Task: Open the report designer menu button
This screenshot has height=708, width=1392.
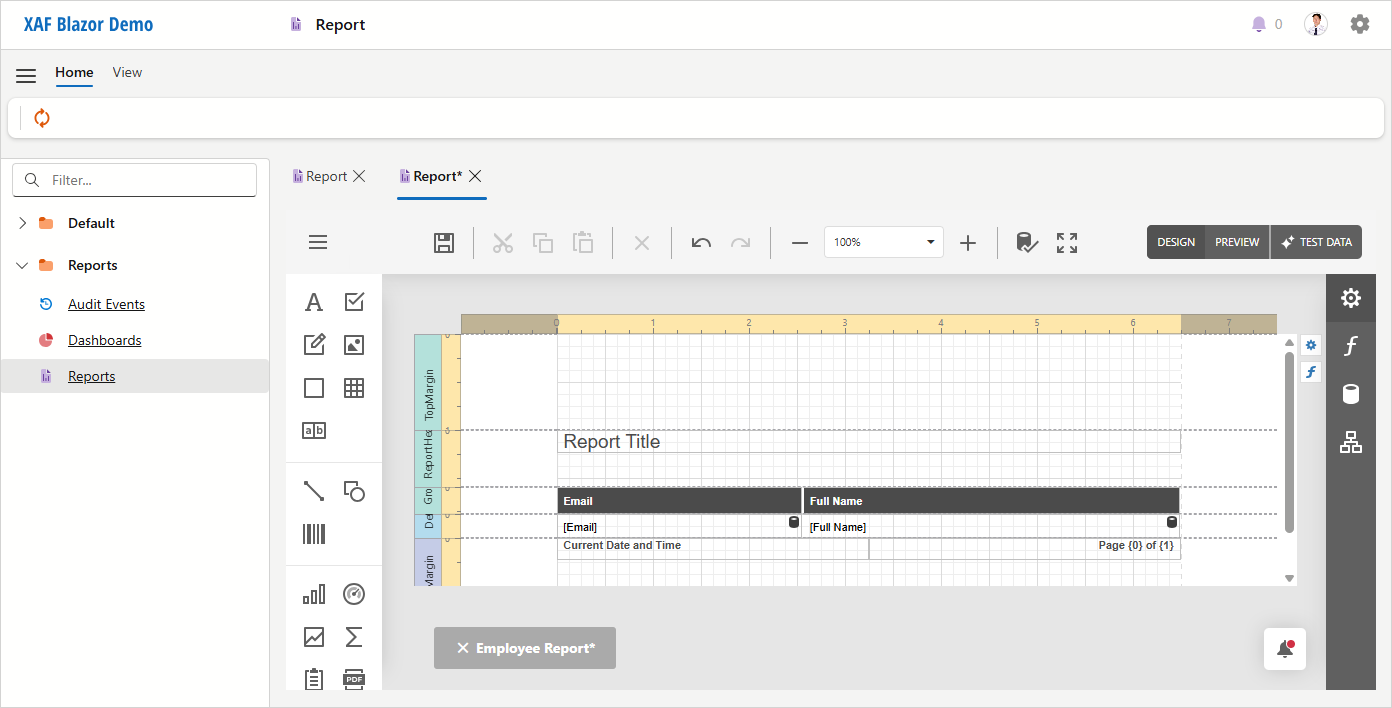Action: coord(318,242)
